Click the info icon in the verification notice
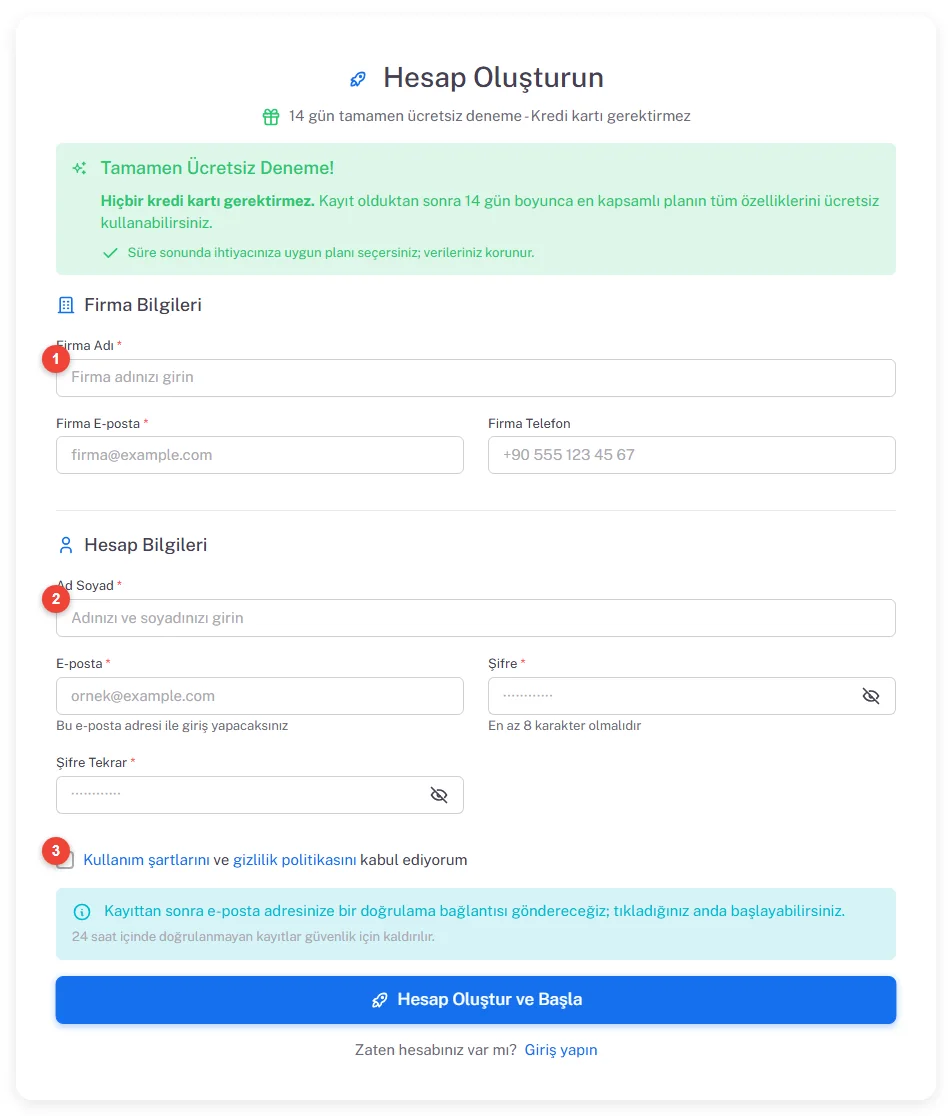Viewport: 952px width, 1116px height. pos(82,912)
